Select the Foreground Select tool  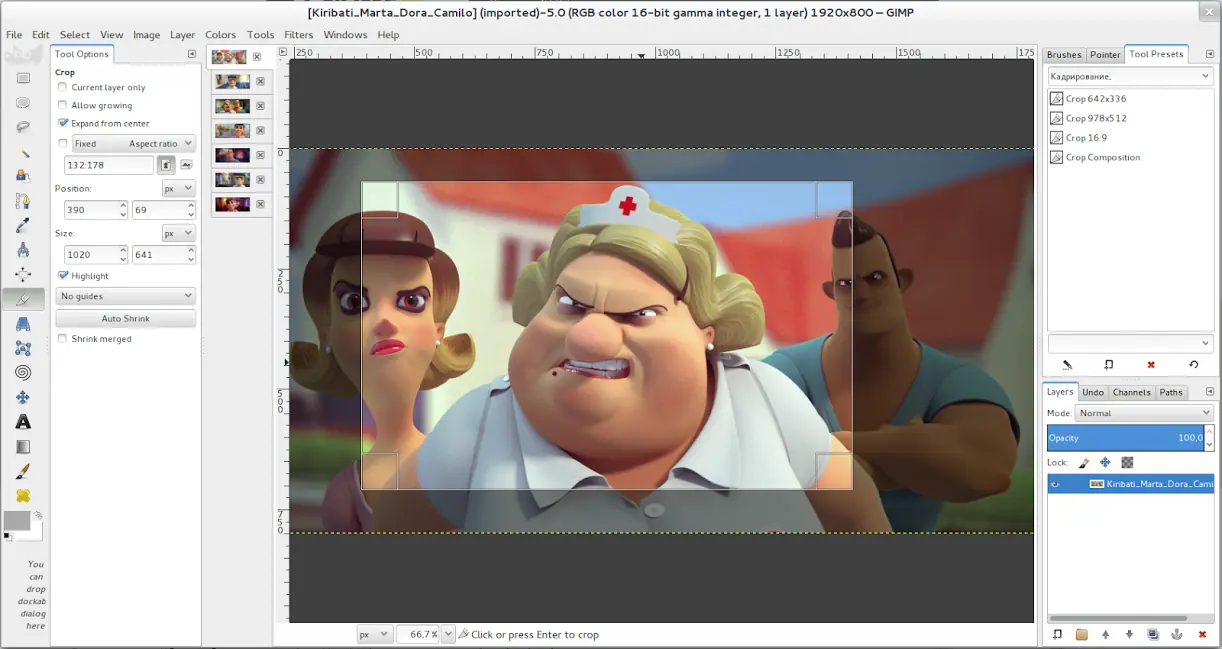click(x=23, y=176)
